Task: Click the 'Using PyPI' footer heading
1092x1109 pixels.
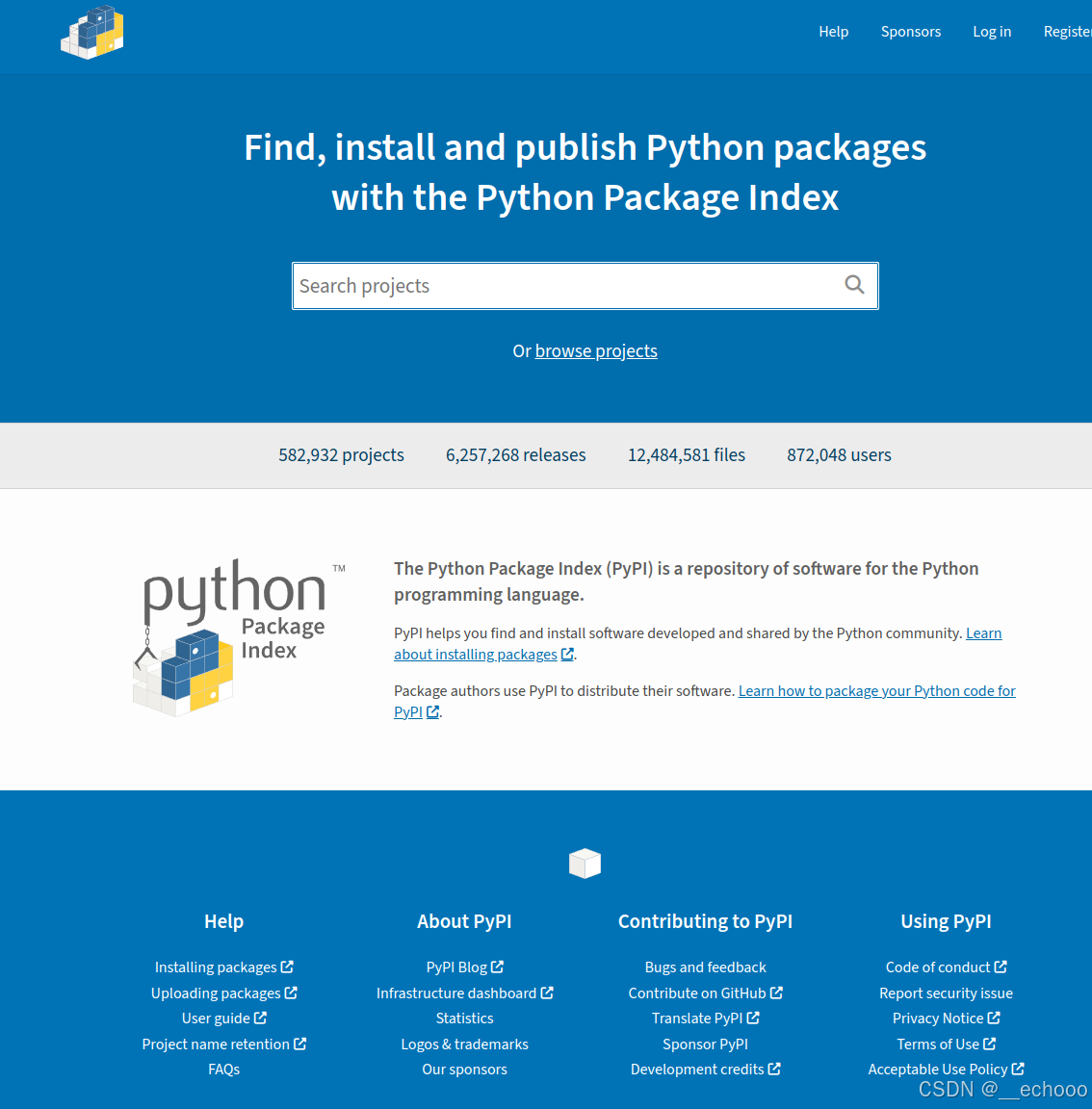Action: point(946,921)
